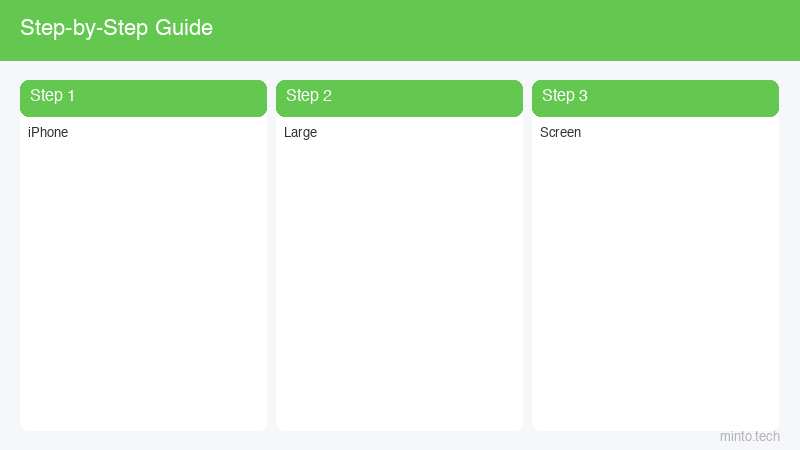
Task: Click the word Step-by-Step in the title
Action: coord(84,29)
